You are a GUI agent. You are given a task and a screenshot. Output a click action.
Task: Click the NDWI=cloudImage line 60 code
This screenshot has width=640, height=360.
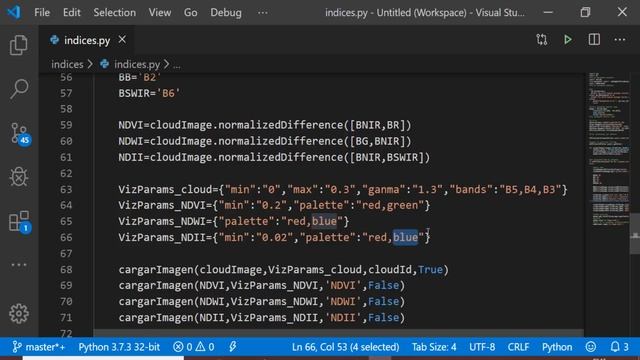pos(265,141)
